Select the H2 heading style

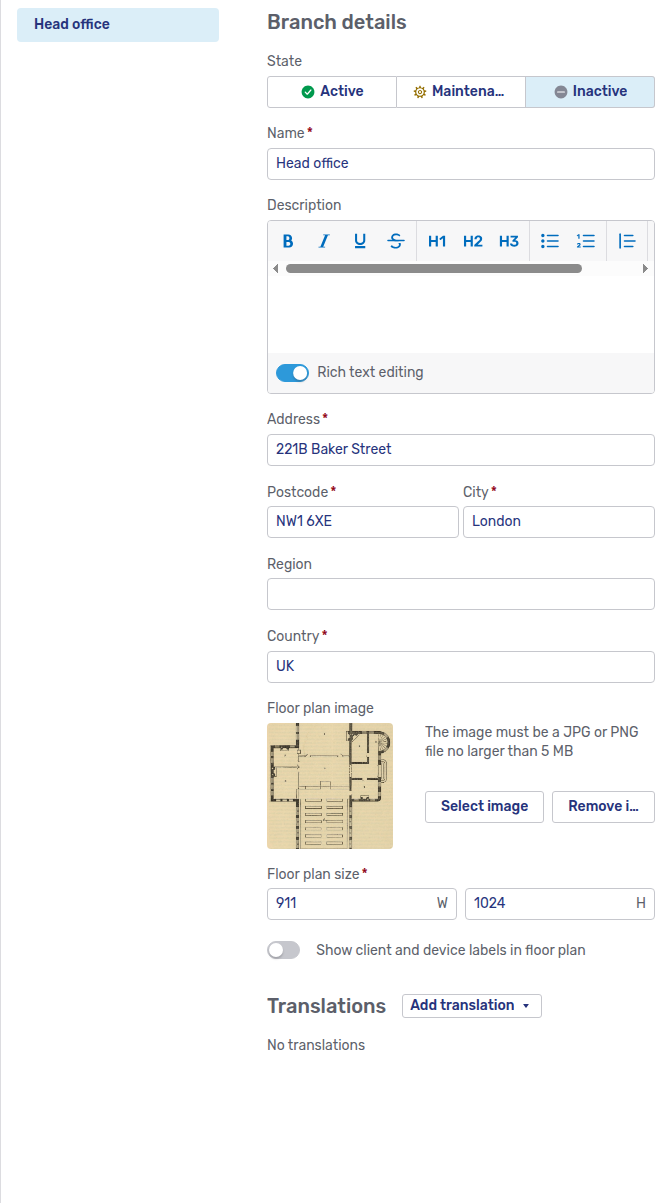click(x=472, y=240)
